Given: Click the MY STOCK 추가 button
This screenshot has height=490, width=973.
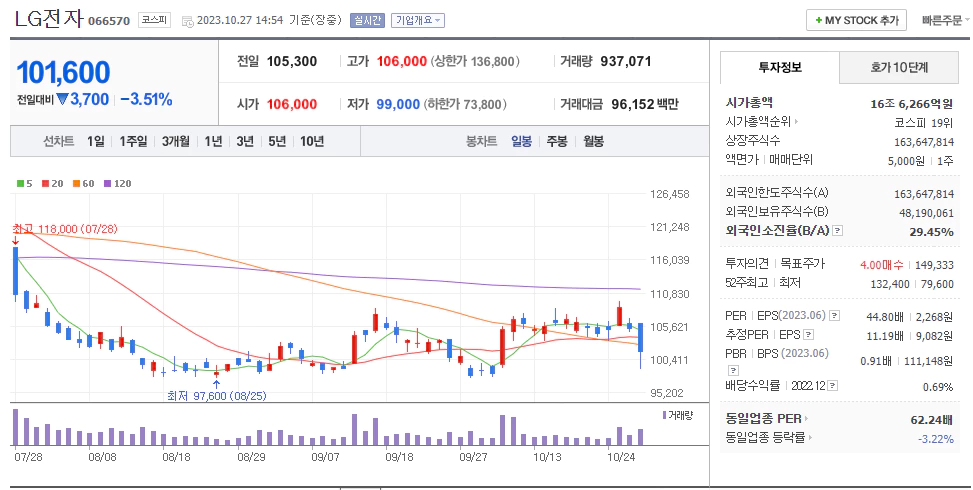Looking at the screenshot, I should [x=856, y=20].
